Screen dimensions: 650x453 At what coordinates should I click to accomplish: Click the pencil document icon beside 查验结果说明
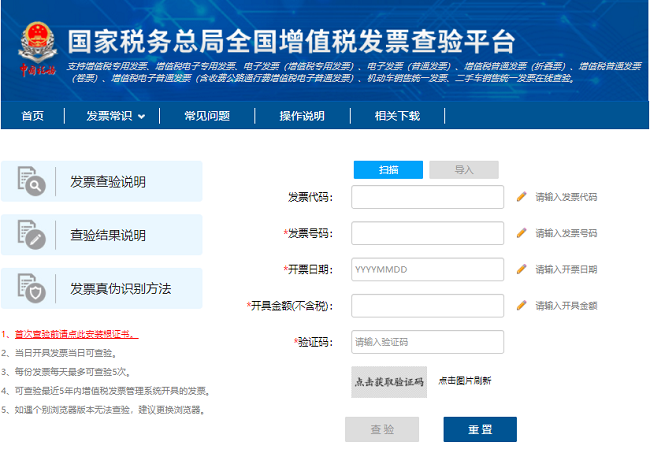pos(31,235)
